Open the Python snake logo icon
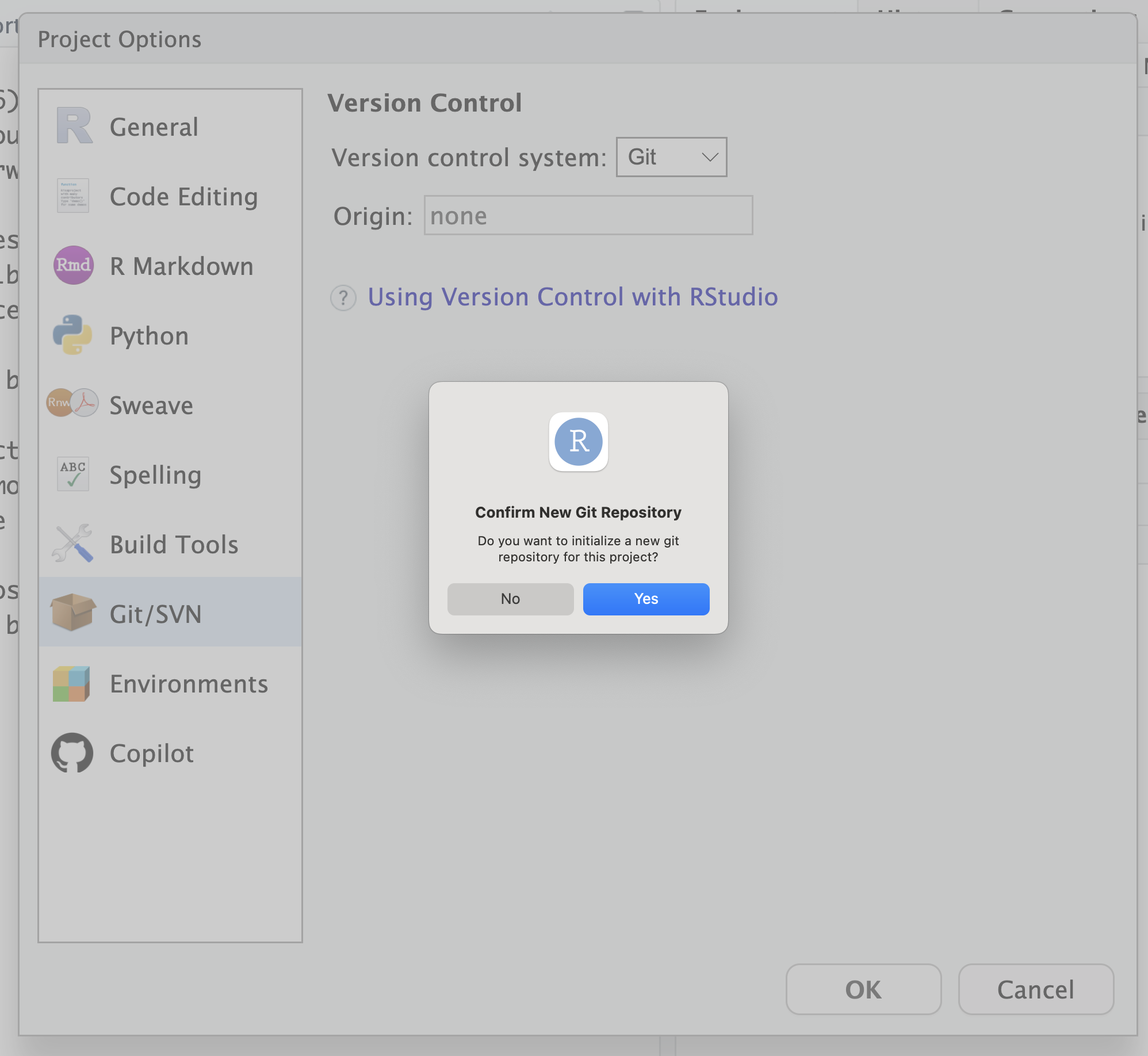This screenshot has height=1056, width=1148. coord(72,334)
